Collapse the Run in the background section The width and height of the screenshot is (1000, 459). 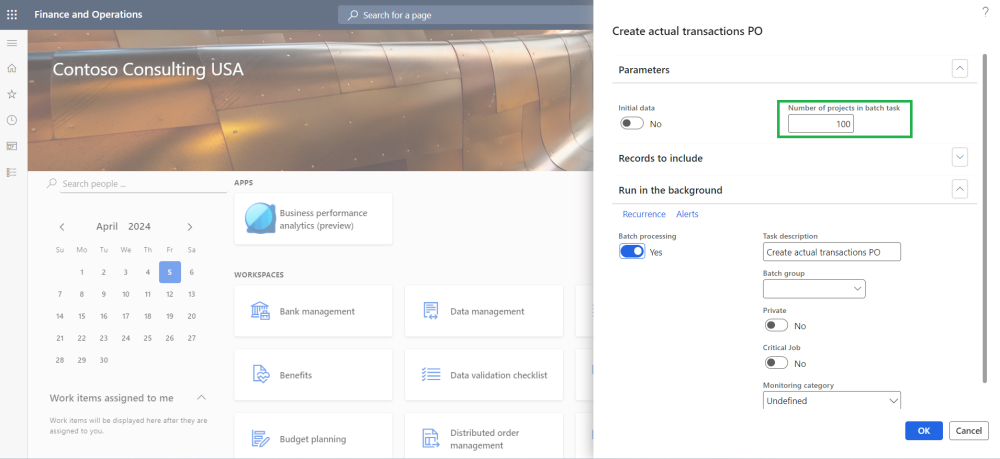(960, 189)
